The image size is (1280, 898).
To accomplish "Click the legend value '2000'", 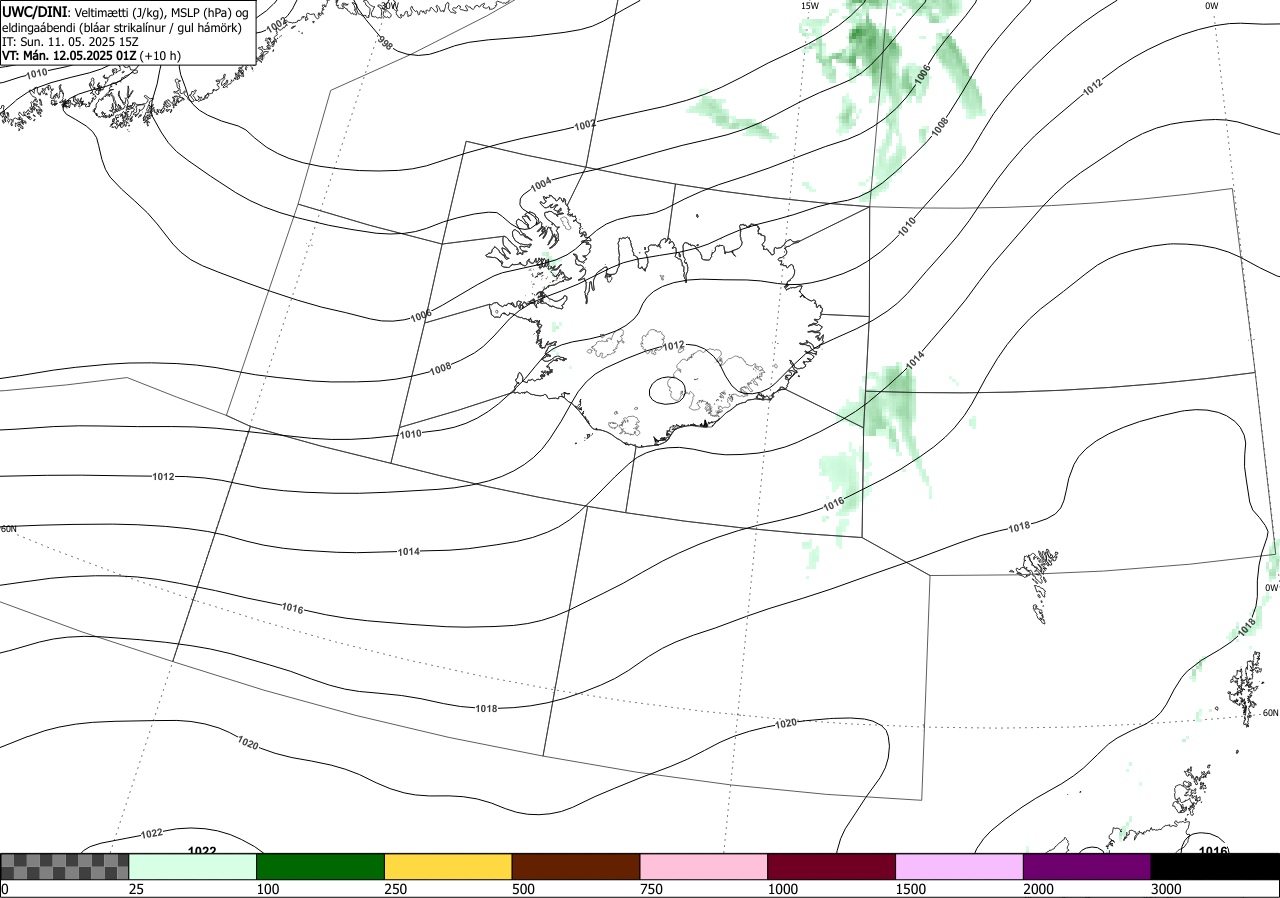I will click(1038, 889).
